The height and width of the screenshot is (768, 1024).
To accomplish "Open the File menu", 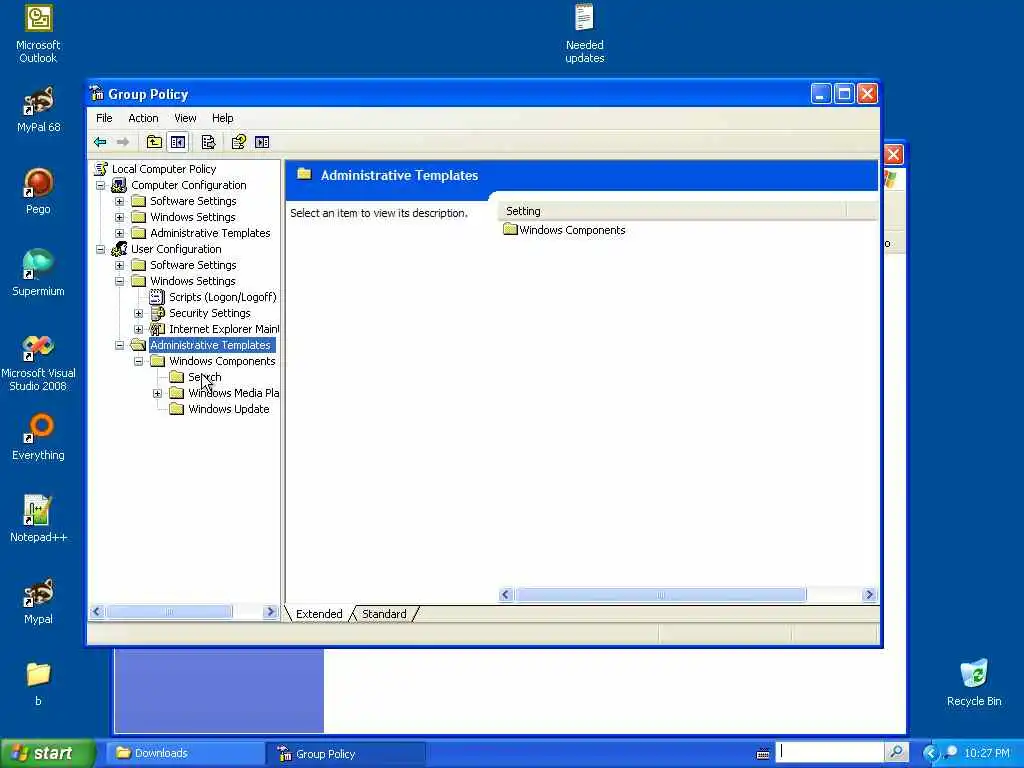I will pyautogui.click(x=104, y=118).
